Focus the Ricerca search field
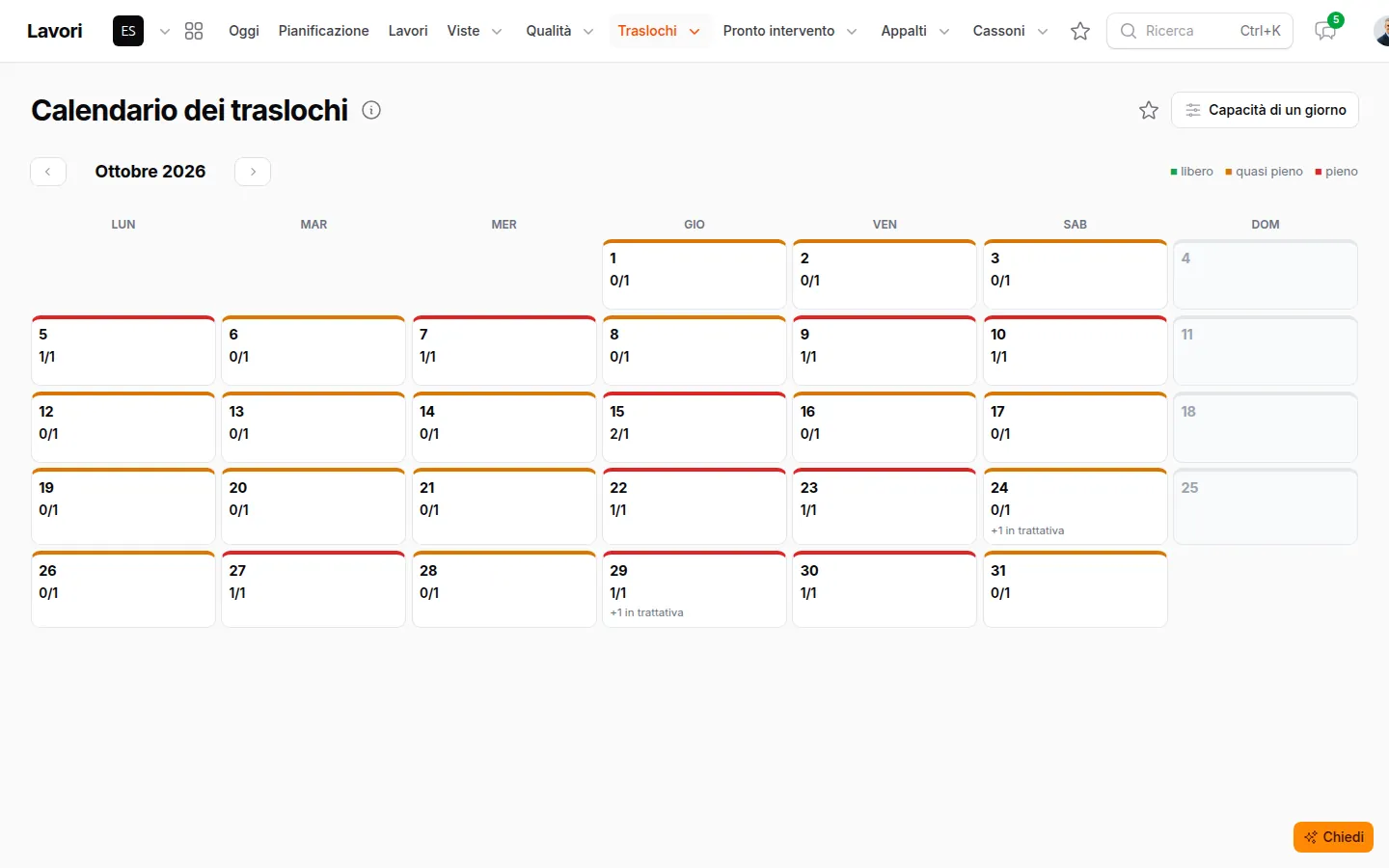This screenshot has width=1389, height=868. (x=1200, y=31)
